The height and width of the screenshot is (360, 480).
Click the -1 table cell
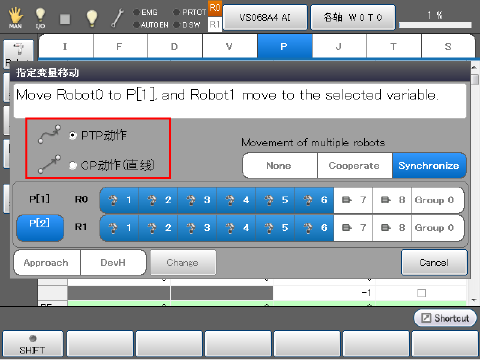324,293
